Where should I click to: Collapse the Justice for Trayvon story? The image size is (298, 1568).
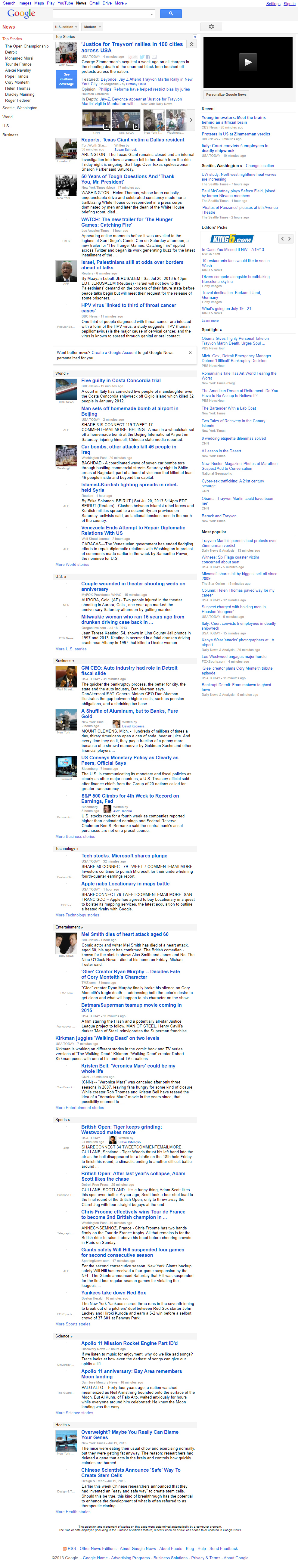[x=191, y=45]
